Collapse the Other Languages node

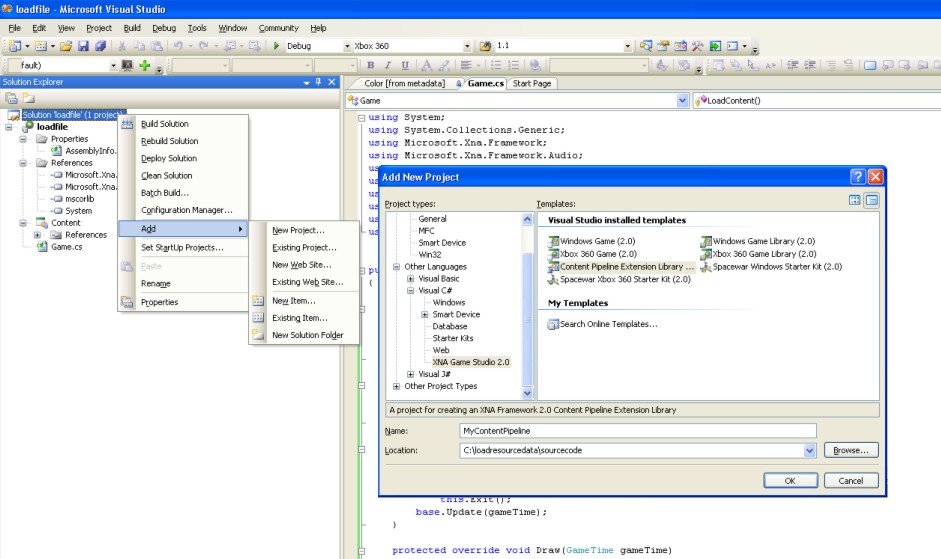pyautogui.click(x=396, y=267)
